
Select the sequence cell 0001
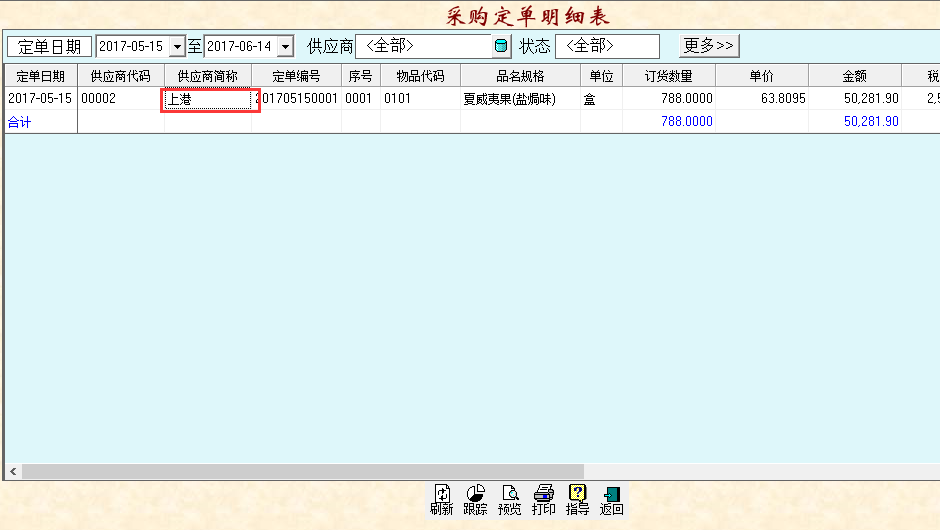pos(360,98)
